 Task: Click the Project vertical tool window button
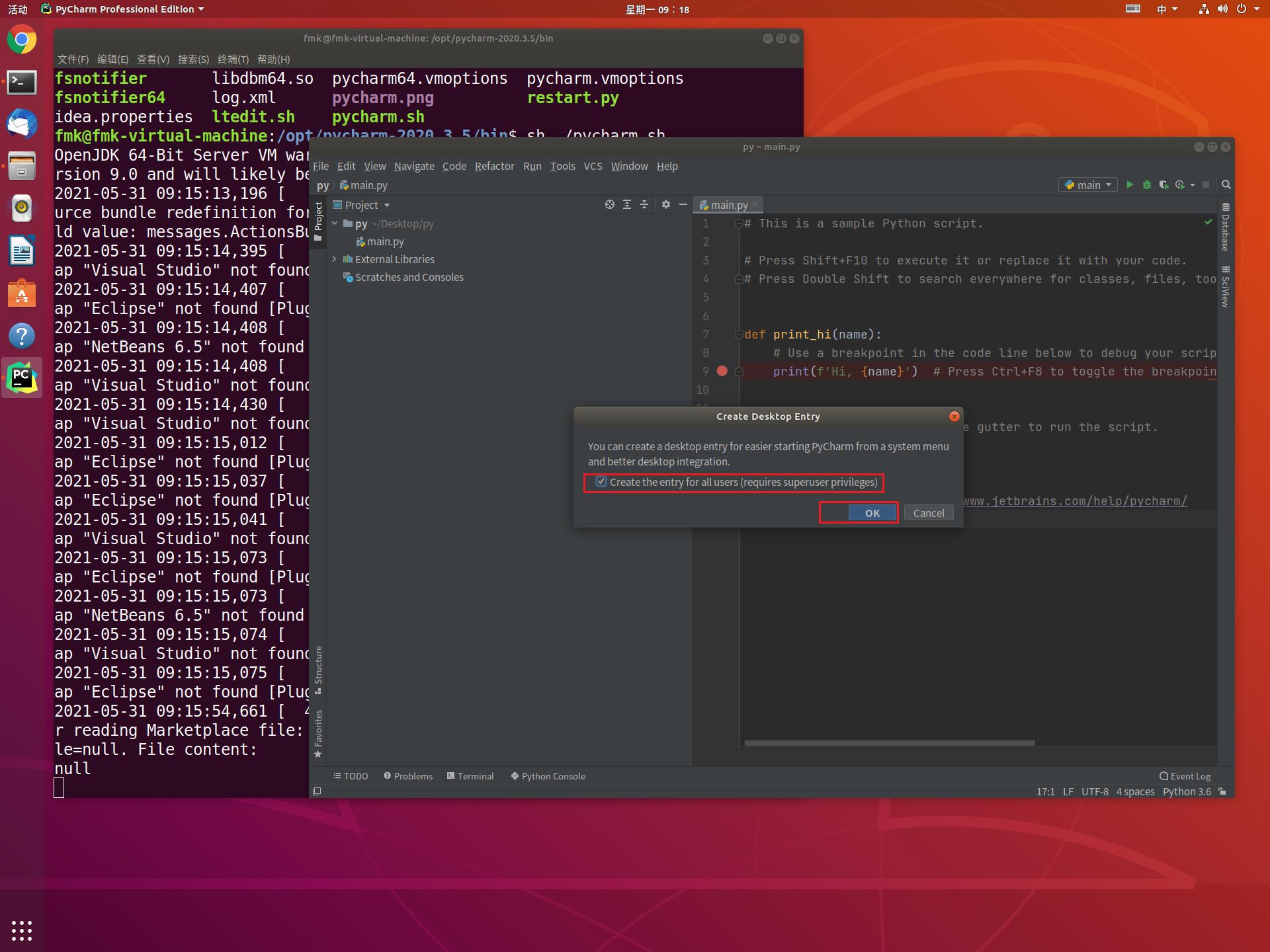[318, 221]
